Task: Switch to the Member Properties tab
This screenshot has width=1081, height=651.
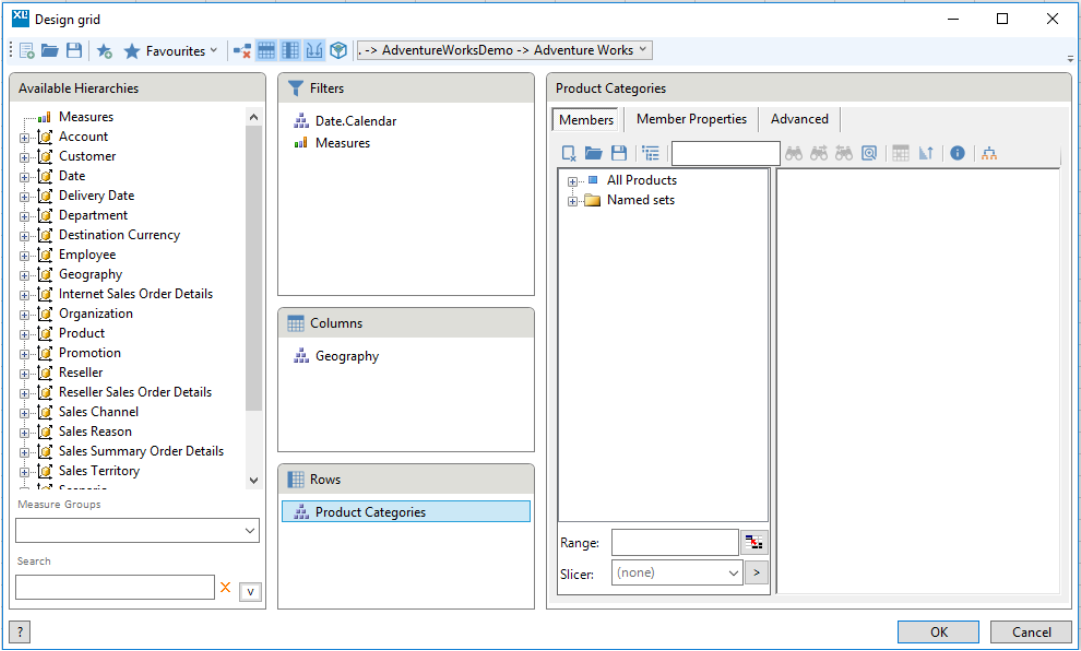Action: (x=691, y=119)
